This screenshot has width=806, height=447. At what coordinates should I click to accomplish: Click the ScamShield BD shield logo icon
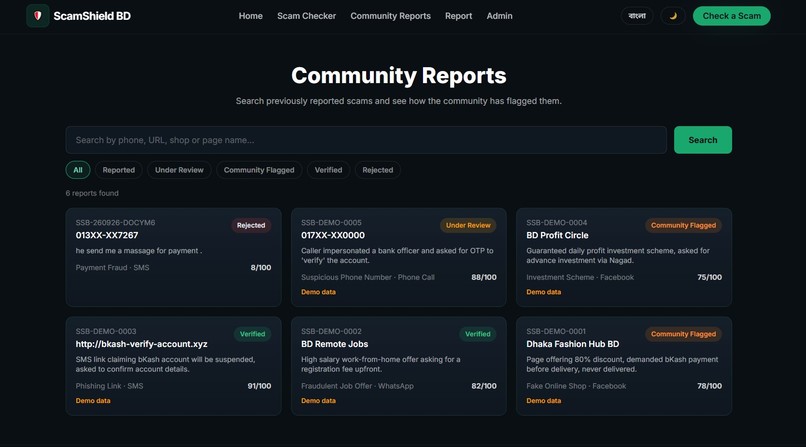pyautogui.click(x=38, y=16)
